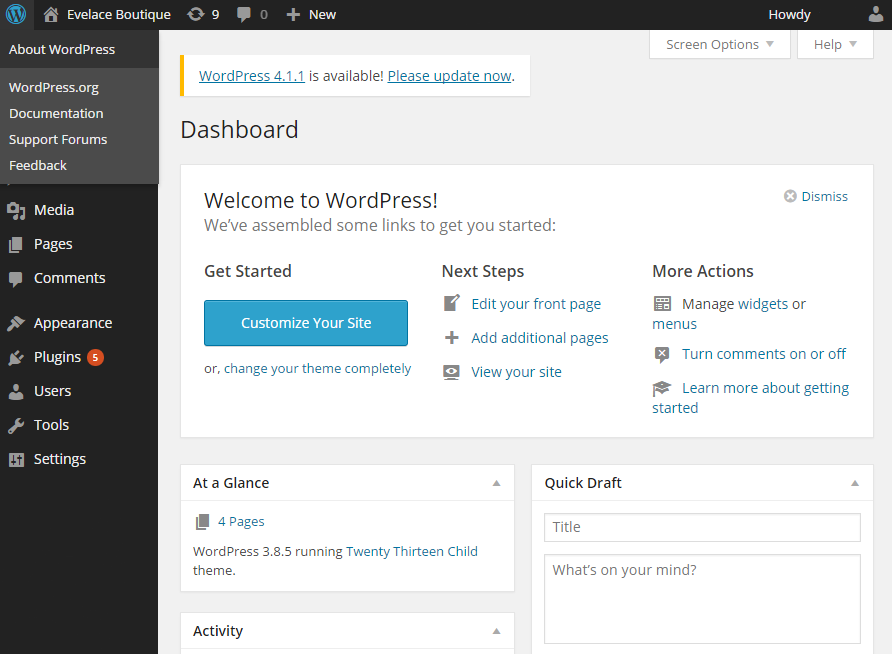This screenshot has height=654, width=892.
Task: Open Documentation from the dropdown menu
Action: coord(56,114)
